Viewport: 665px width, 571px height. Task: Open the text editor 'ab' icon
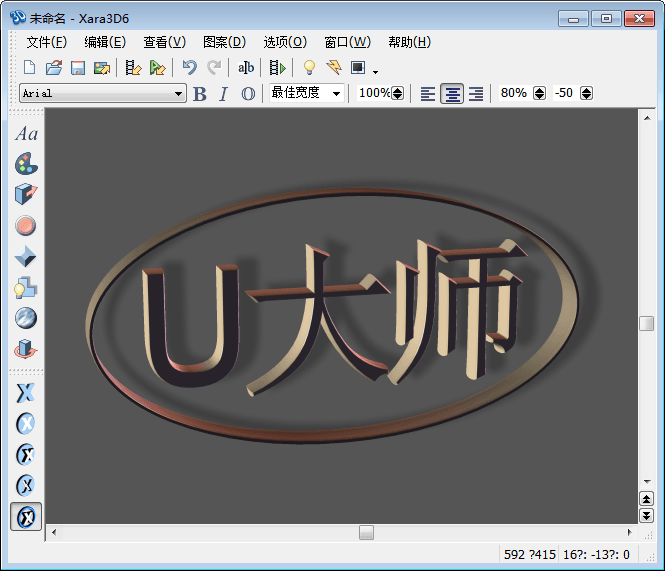[246, 67]
